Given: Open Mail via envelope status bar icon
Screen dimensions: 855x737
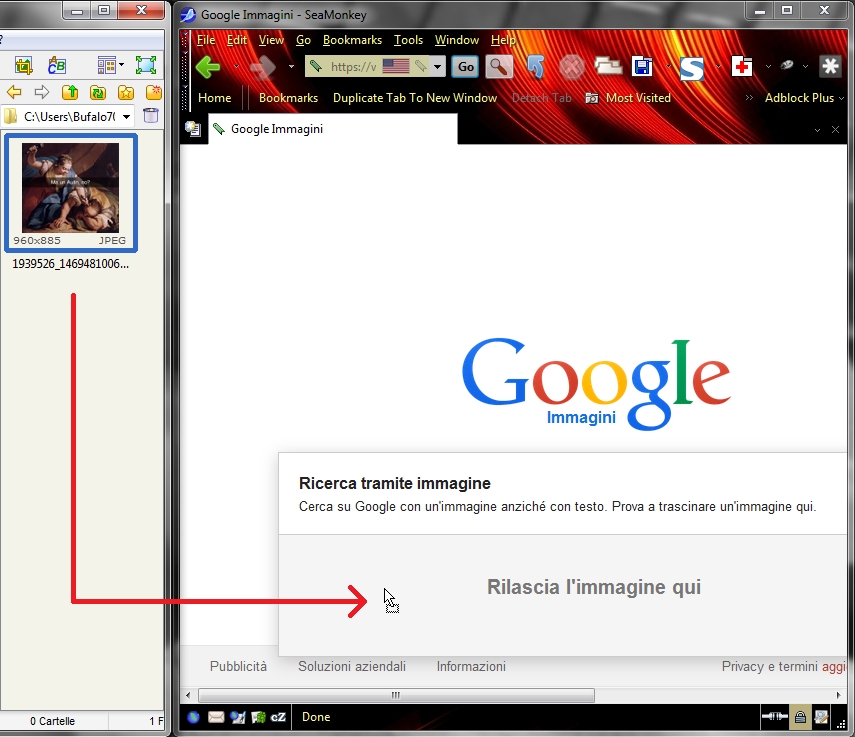Looking at the screenshot, I should click(x=216, y=717).
